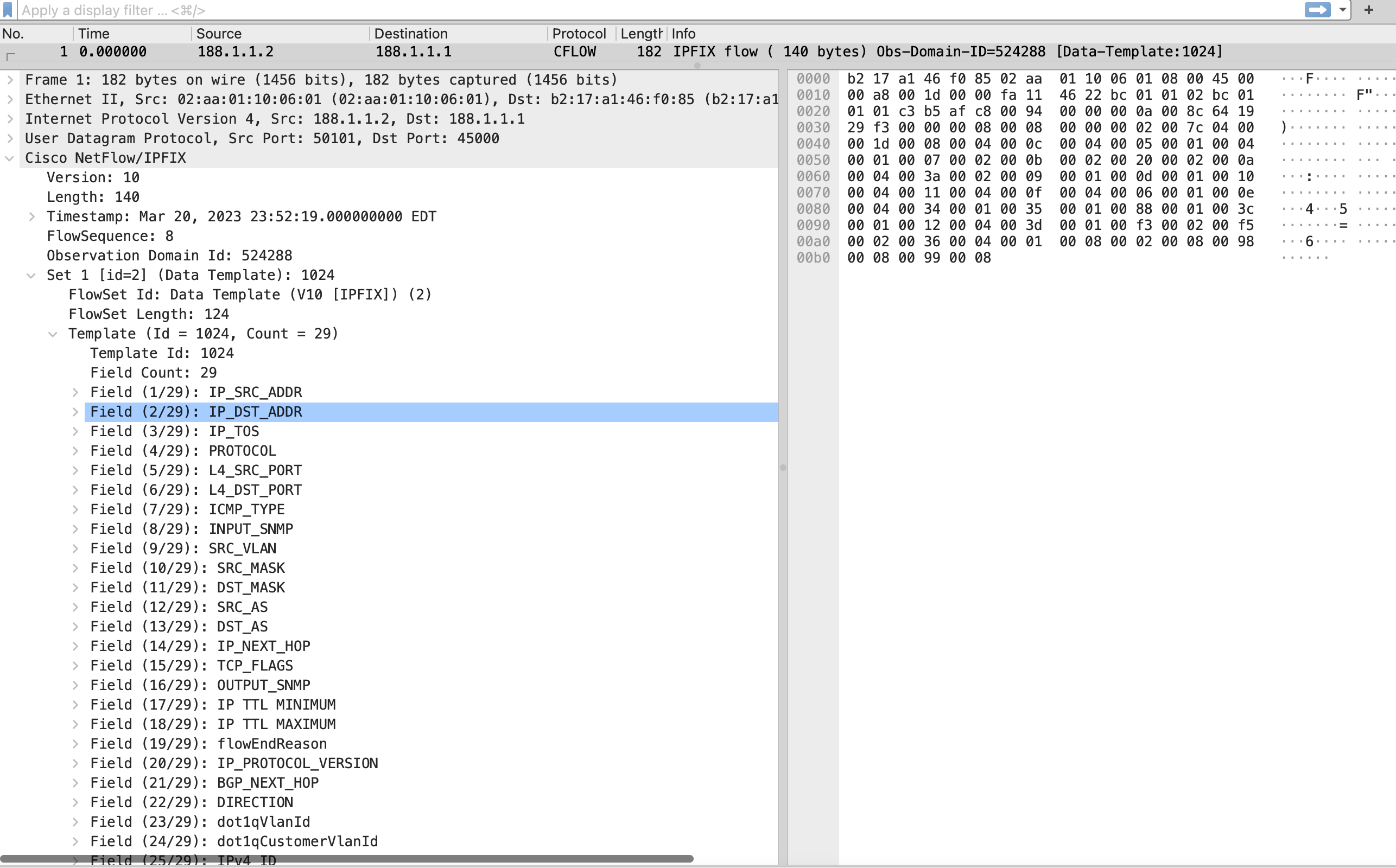Expand Field (1/29): IP_SRC_ADDR
Viewport: 1396px width, 868px height.
click(x=78, y=392)
